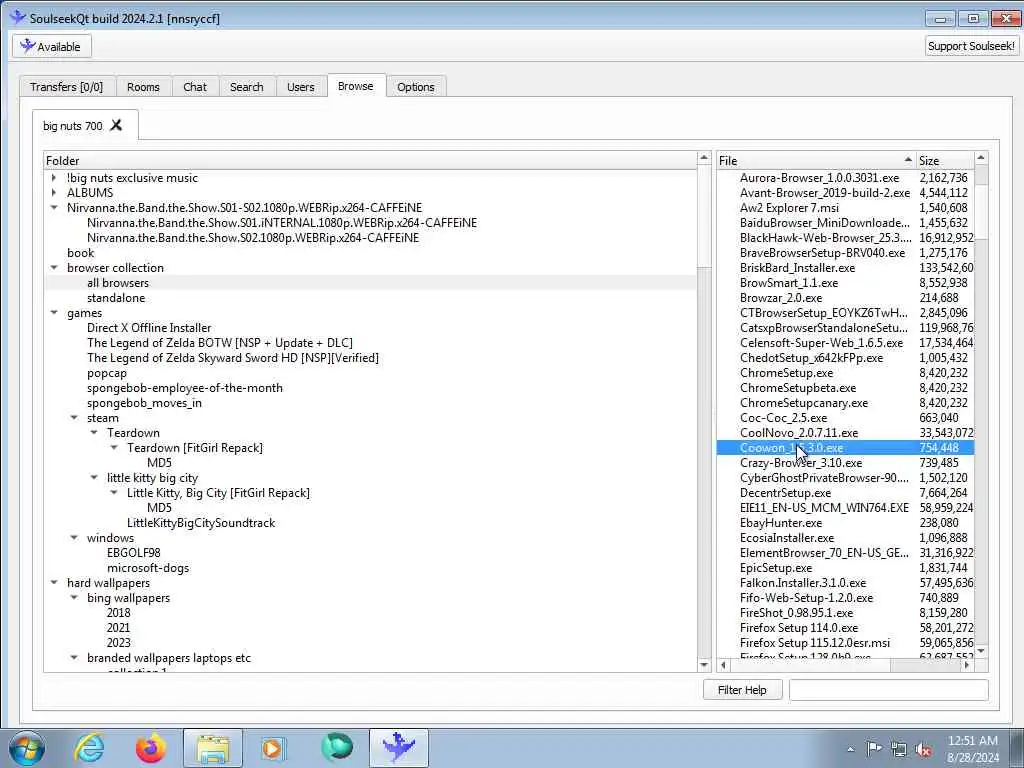The width and height of the screenshot is (1024, 768).
Task: Open Windows Start menu orb
Action: coord(27,748)
